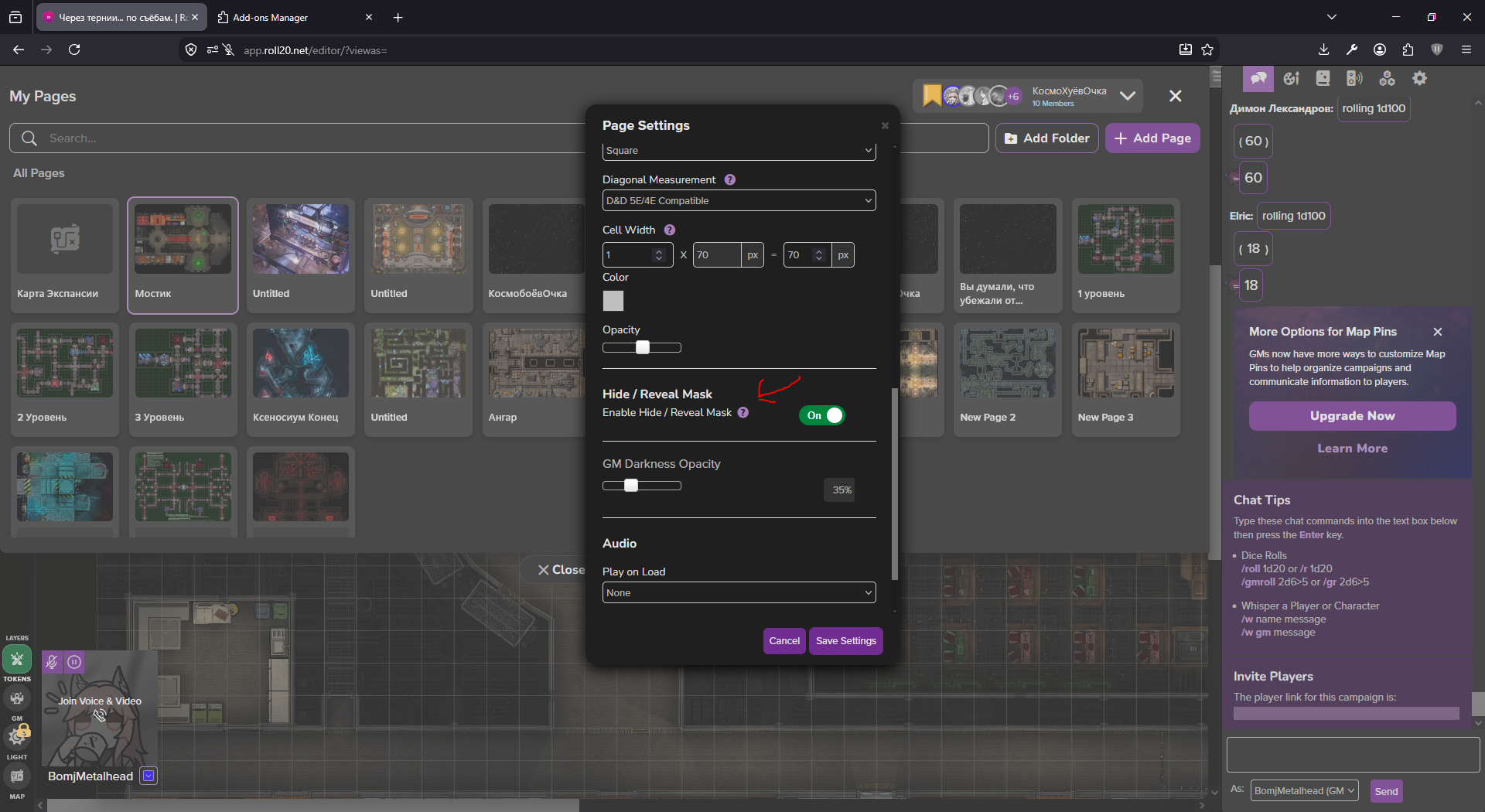This screenshot has width=1485, height=812.
Task: Open the browser tab list dropdown chevron
Action: pyautogui.click(x=1331, y=17)
